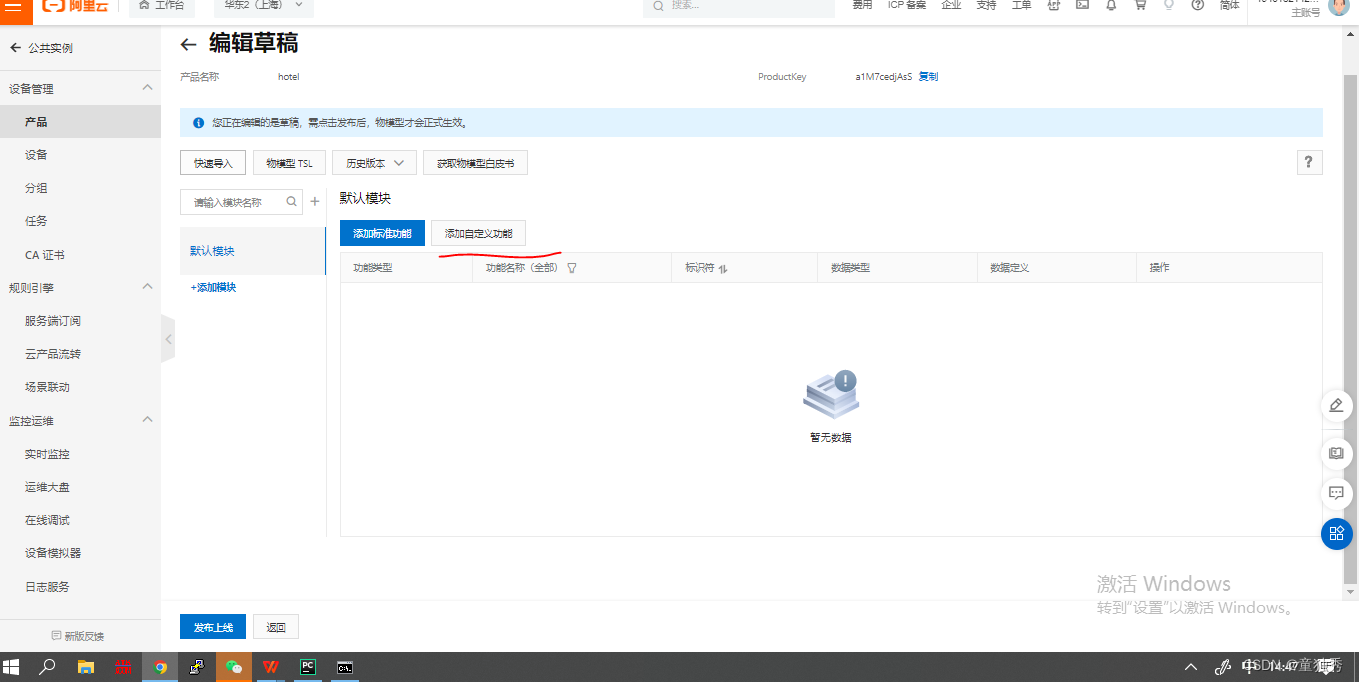This screenshot has height=682, width=1359.
Task: Click the plus icon to add module
Action: tap(315, 201)
